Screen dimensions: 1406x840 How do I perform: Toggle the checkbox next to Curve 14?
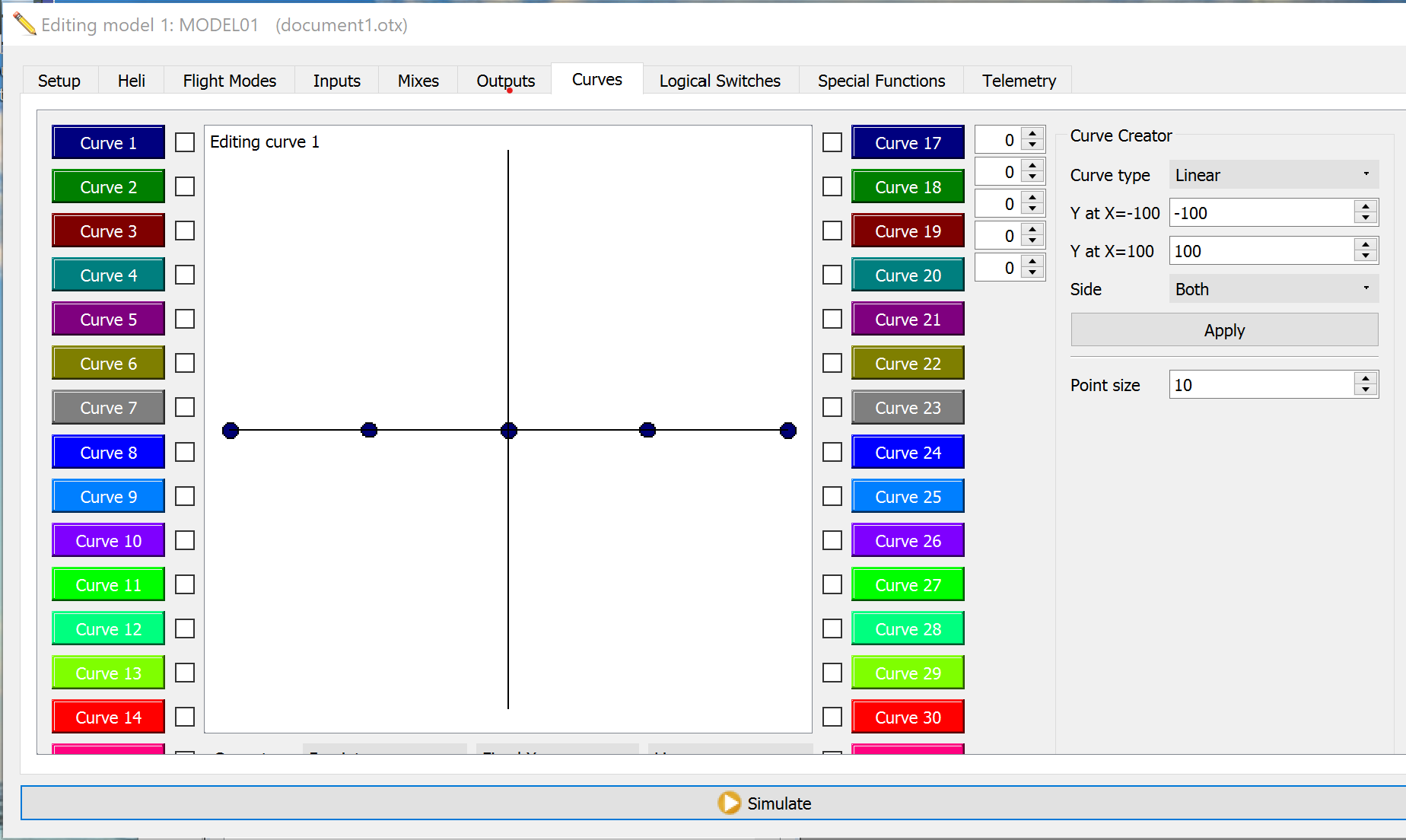click(185, 717)
